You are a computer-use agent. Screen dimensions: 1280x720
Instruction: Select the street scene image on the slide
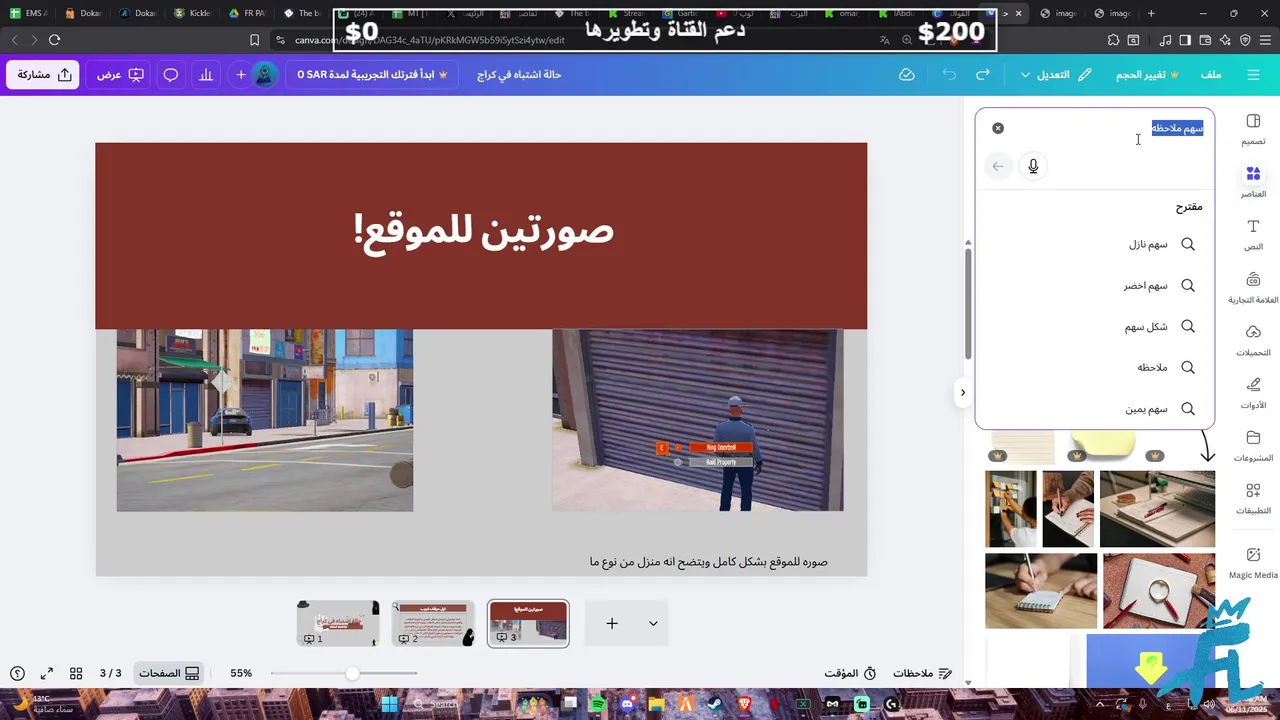[x=265, y=420]
